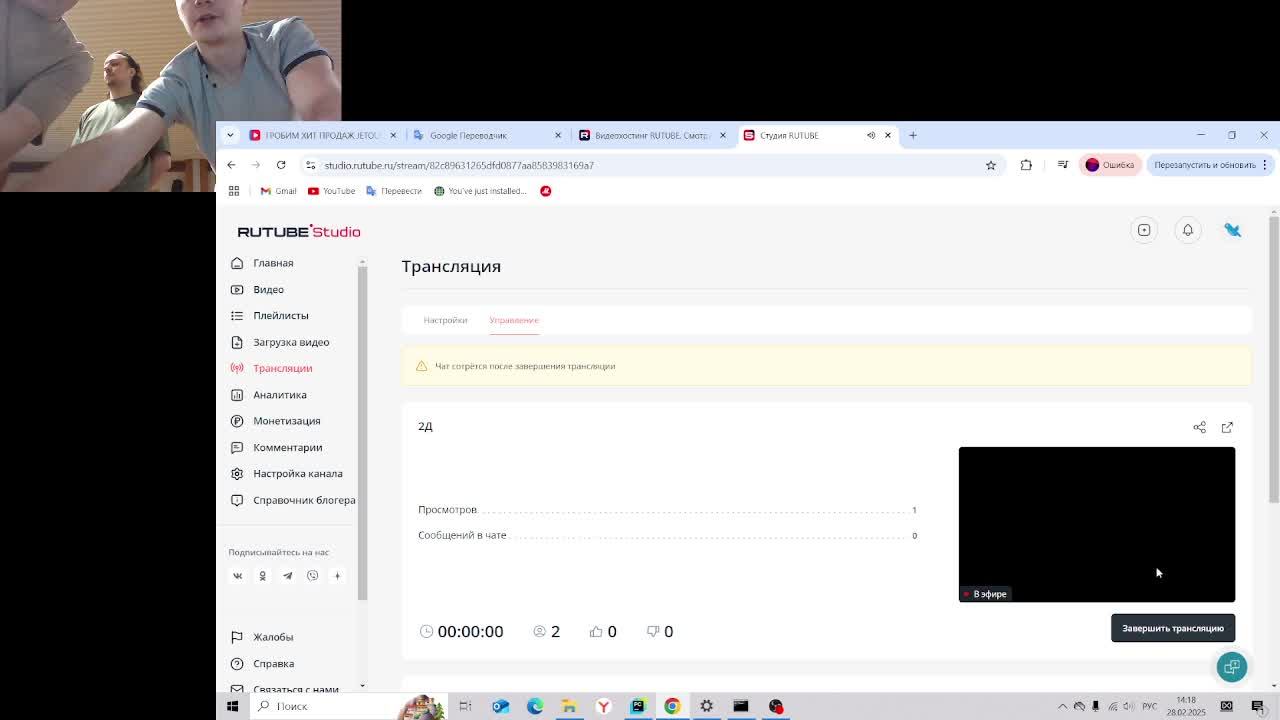Viewport: 1280px width, 720px height.
Task: Open the Viber social link
Action: [312, 576]
